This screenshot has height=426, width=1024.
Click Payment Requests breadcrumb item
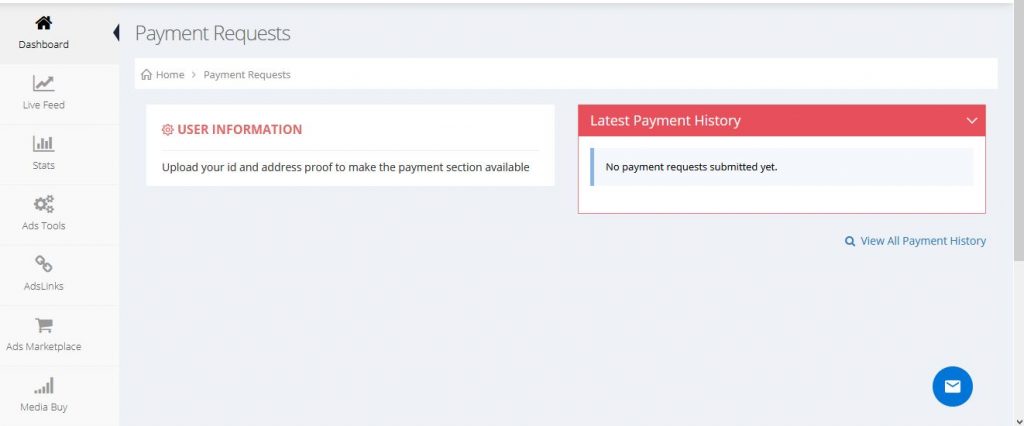pyautogui.click(x=247, y=74)
